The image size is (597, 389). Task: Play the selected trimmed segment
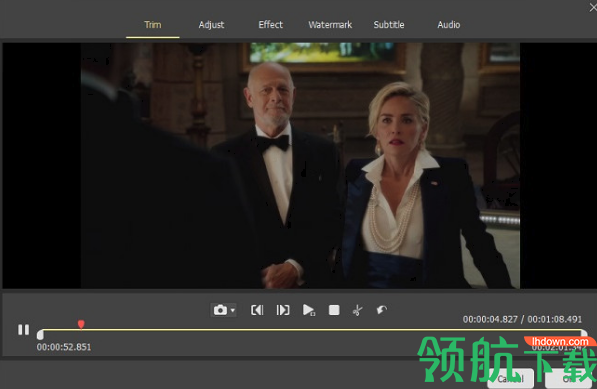[309, 310]
